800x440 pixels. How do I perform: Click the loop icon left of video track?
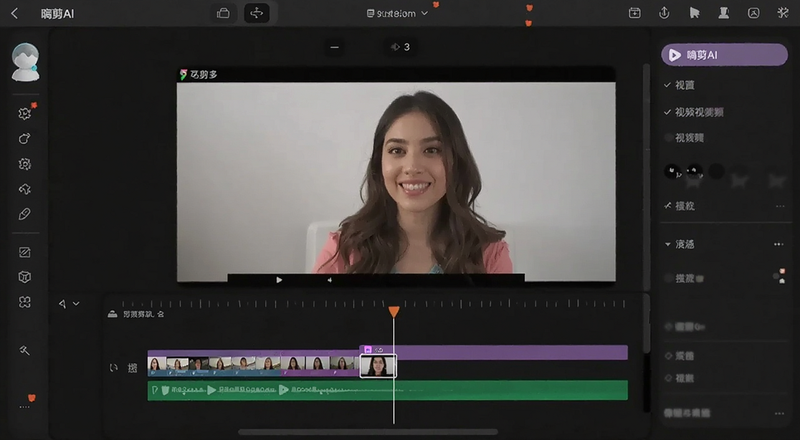(113, 368)
